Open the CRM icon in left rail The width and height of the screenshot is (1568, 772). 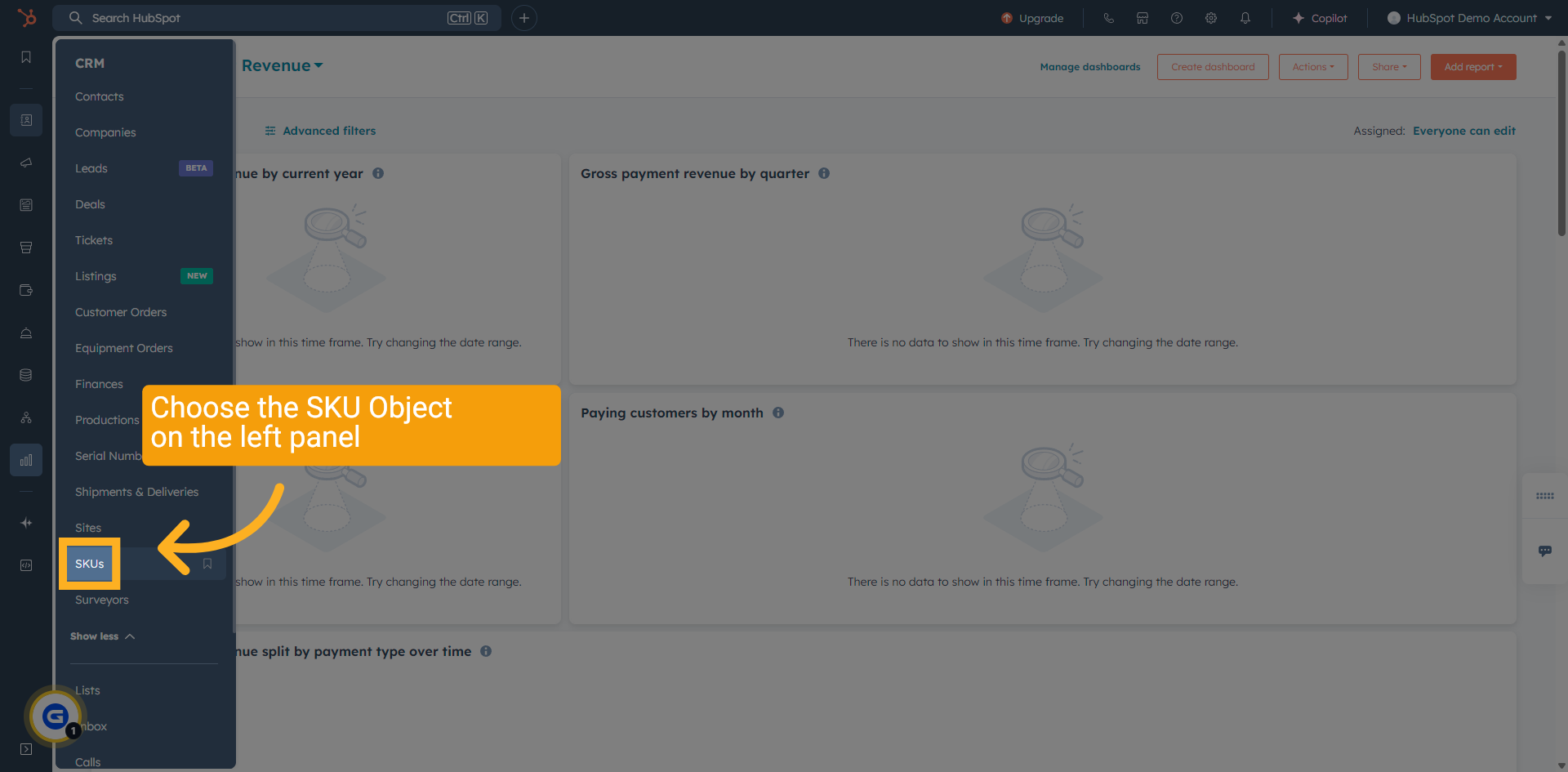(26, 120)
